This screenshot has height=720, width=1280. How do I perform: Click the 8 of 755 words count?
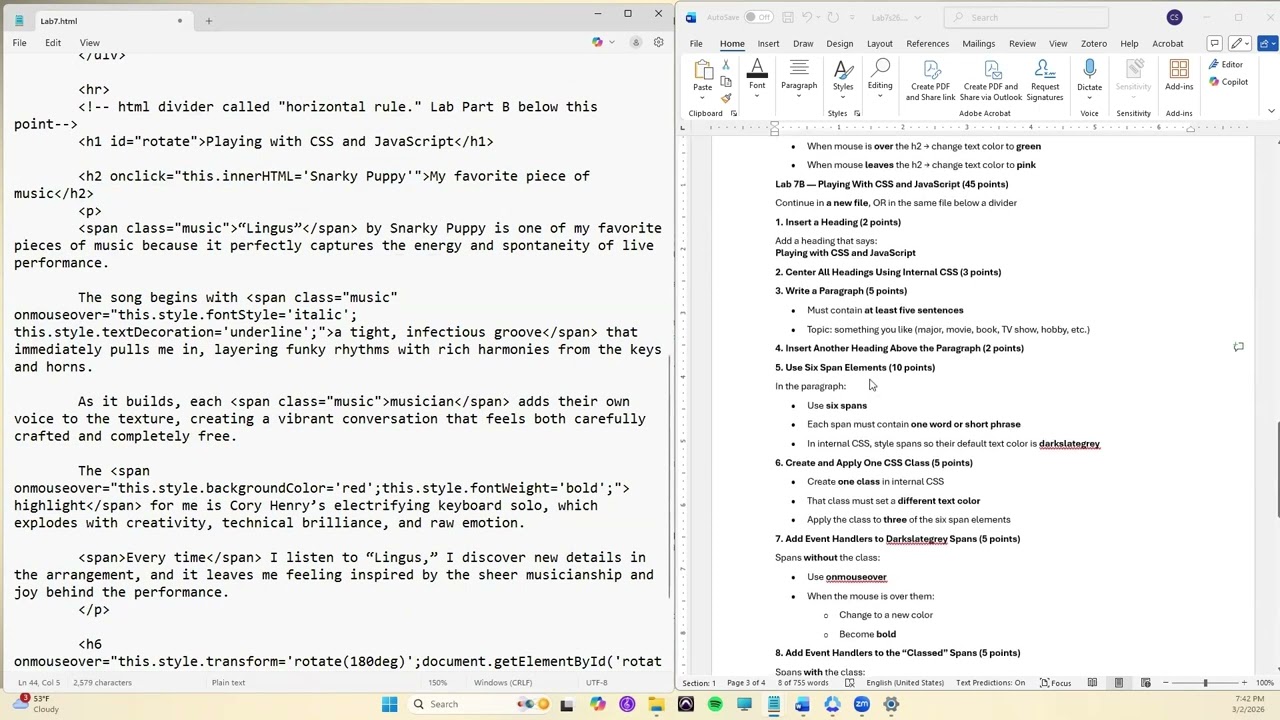(803, 683)
